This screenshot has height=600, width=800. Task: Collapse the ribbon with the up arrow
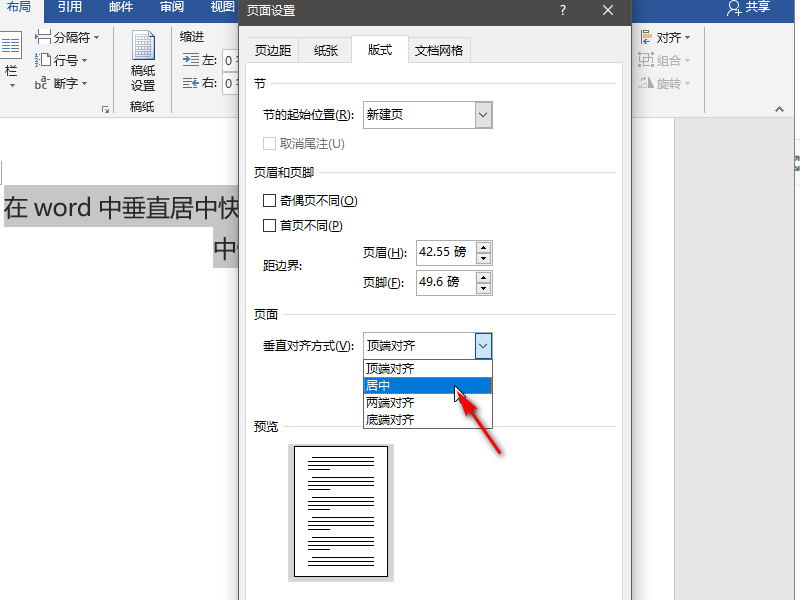coord(779,109)
